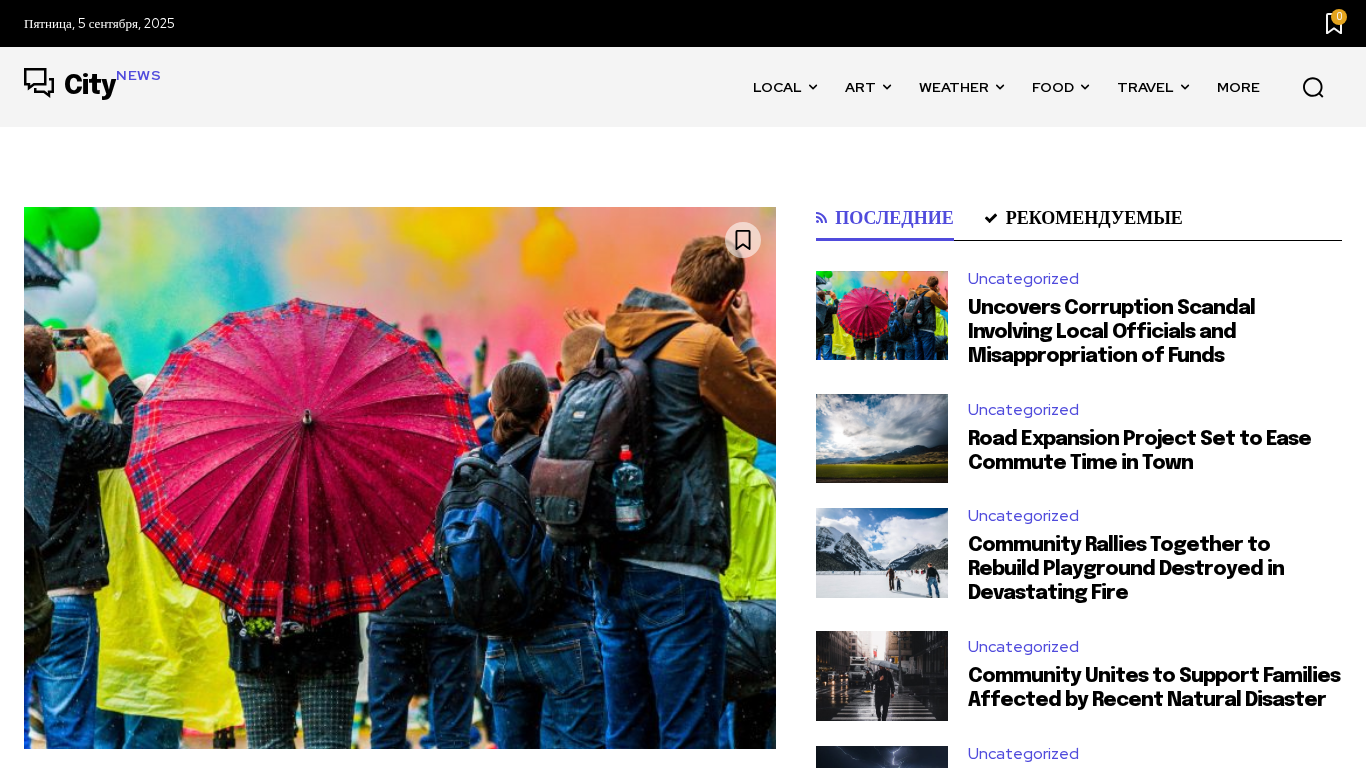Expand the Art menu chevron
Image resolution: width=1366 pixels, height=768 pixels.
pyautogui.click(x=887, y=87)
